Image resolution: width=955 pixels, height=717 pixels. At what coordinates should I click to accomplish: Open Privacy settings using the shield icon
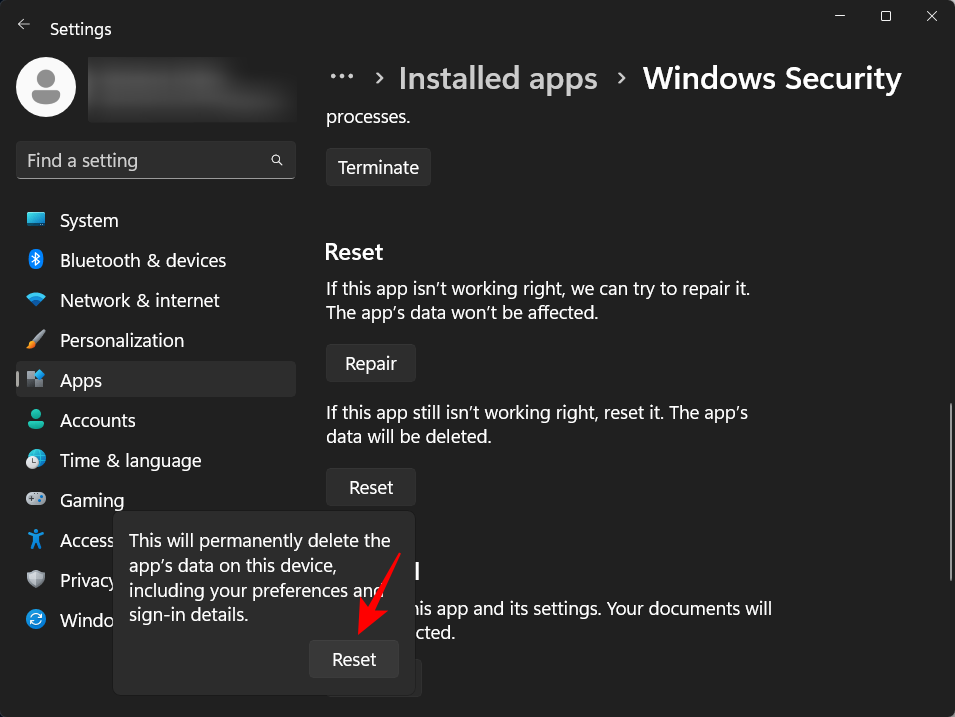pos(34,580)
